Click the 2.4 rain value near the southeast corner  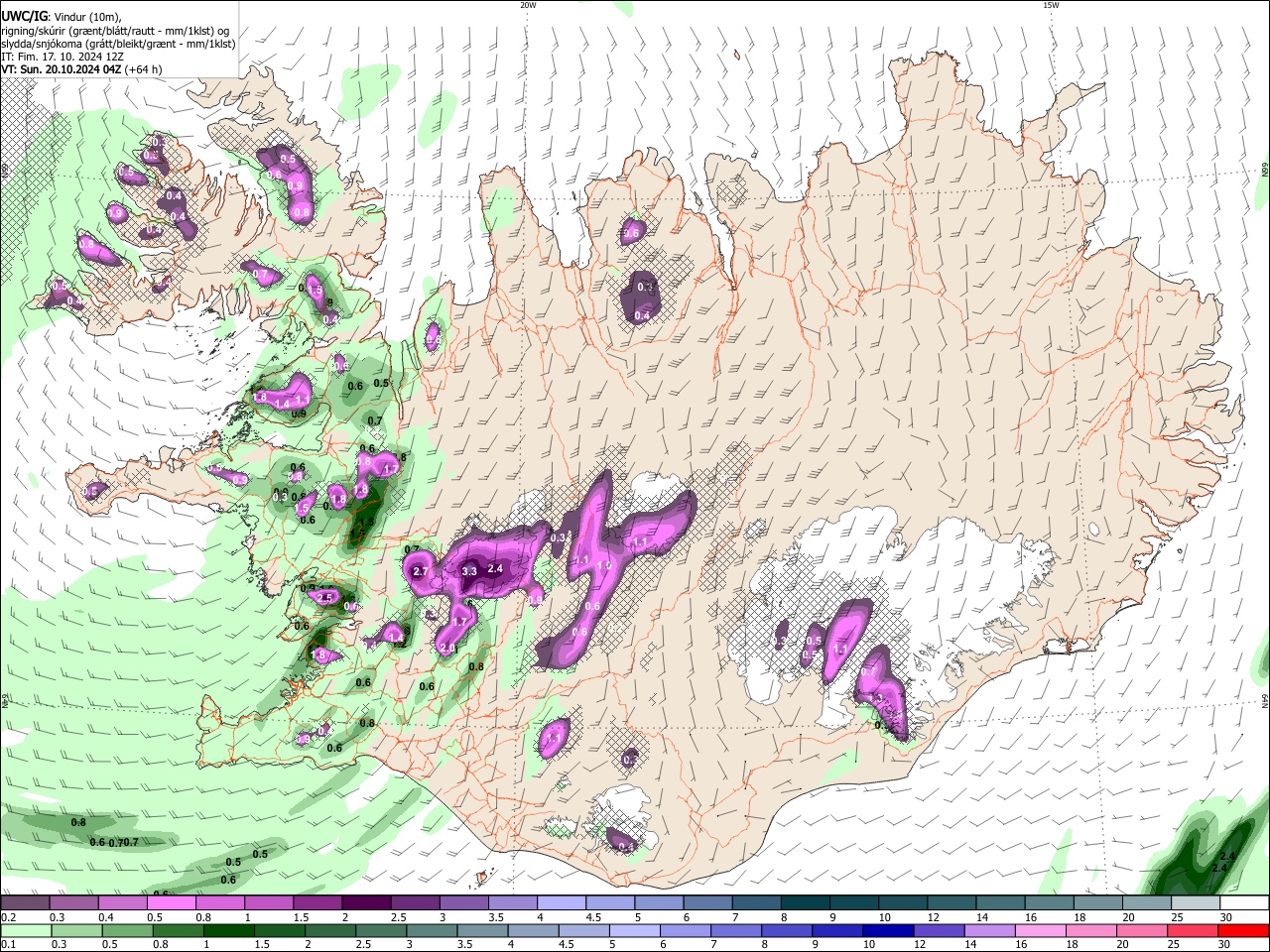coord(1227,856)
